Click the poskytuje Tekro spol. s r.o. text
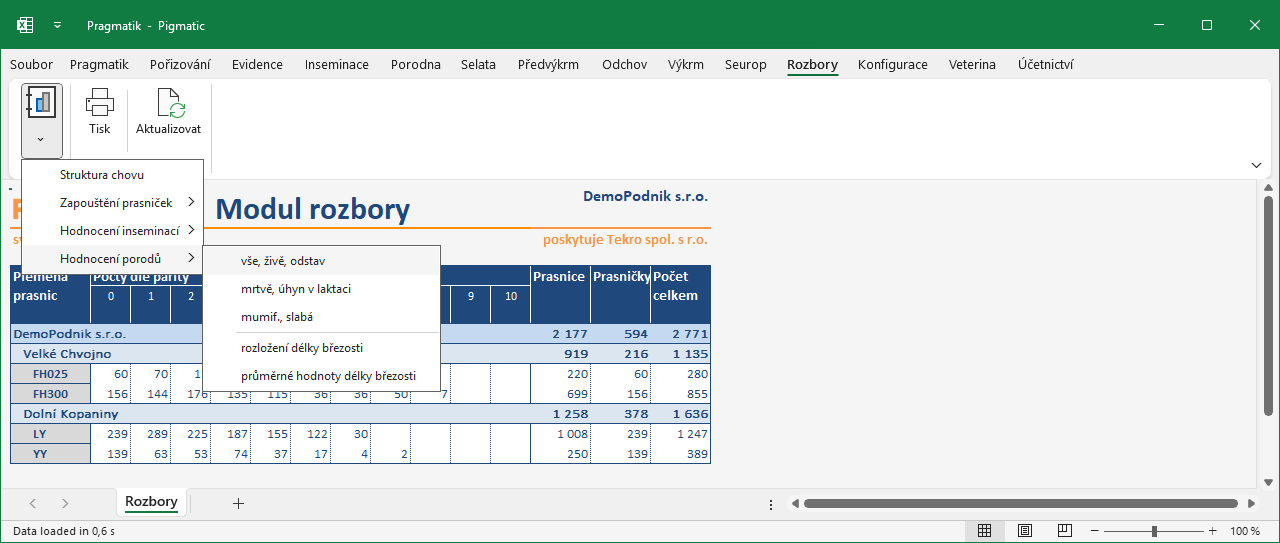 626,240
